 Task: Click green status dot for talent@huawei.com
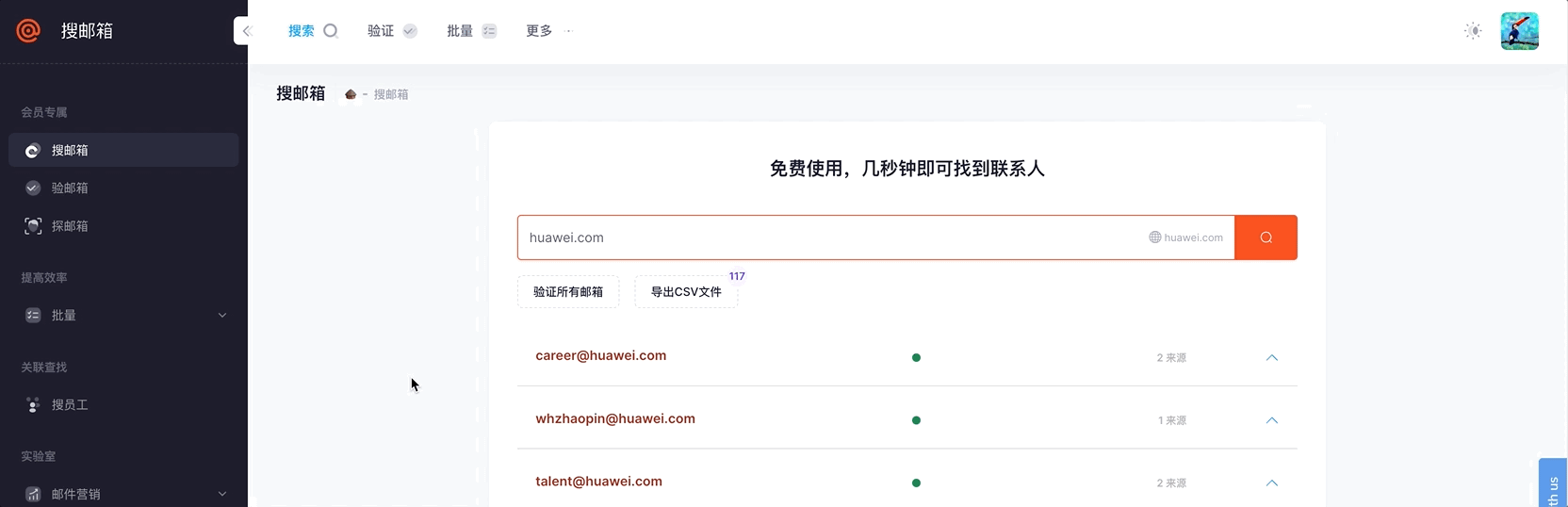(916, 482)
